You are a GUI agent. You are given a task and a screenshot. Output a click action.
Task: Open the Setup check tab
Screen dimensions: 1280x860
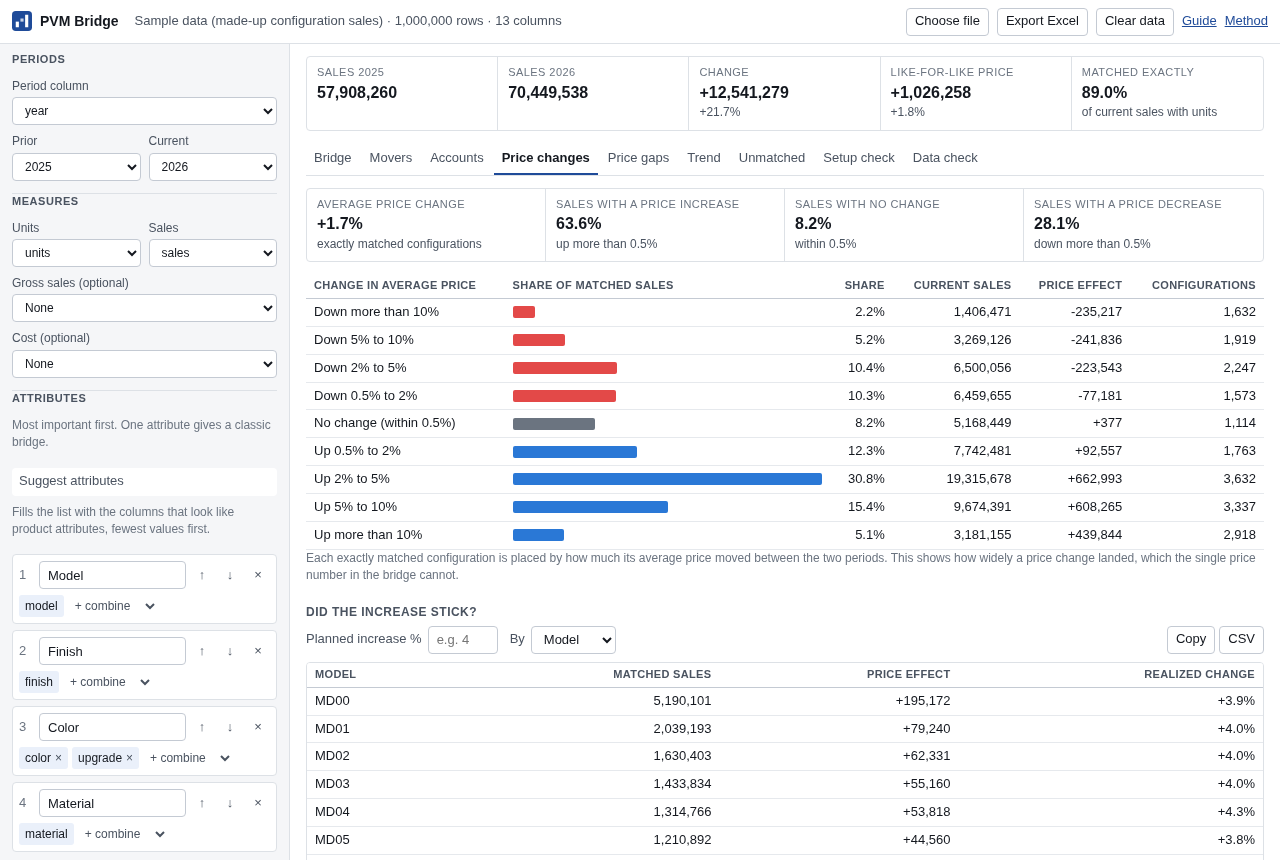coord(859,158)
